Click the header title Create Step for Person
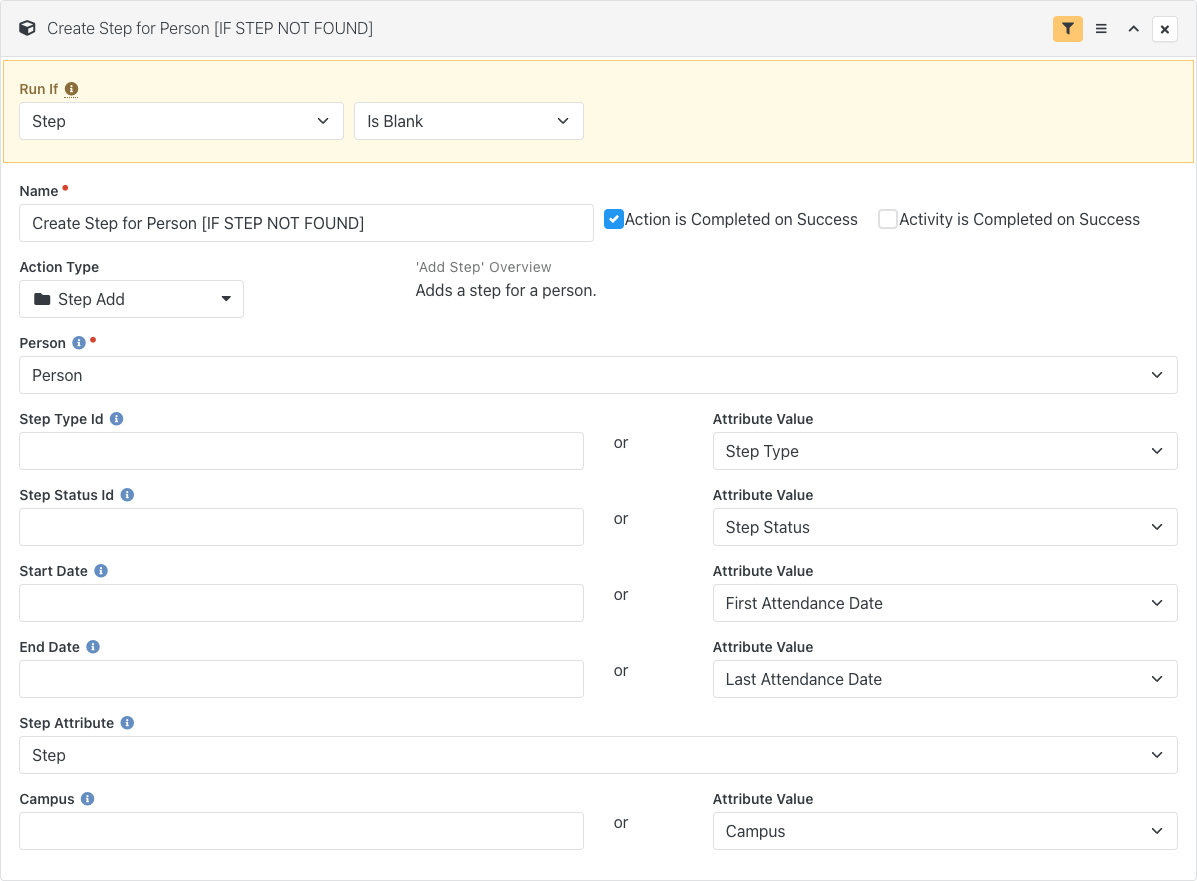The height and width of the screenshot is (881, 1197). click(x=210, y=28)
